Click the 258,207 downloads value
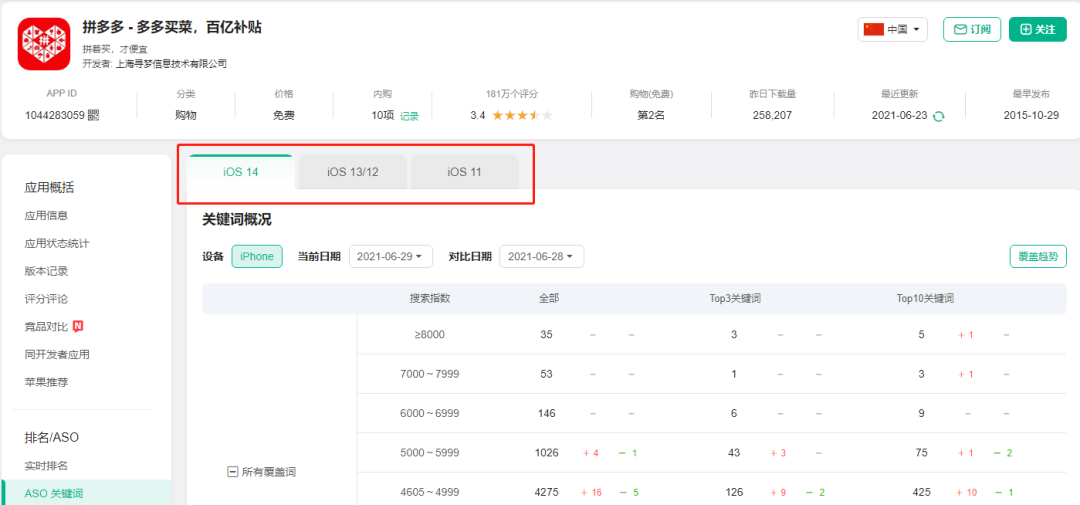Image resolution: width=1080 pixels, height=505 pixels. 773,116
